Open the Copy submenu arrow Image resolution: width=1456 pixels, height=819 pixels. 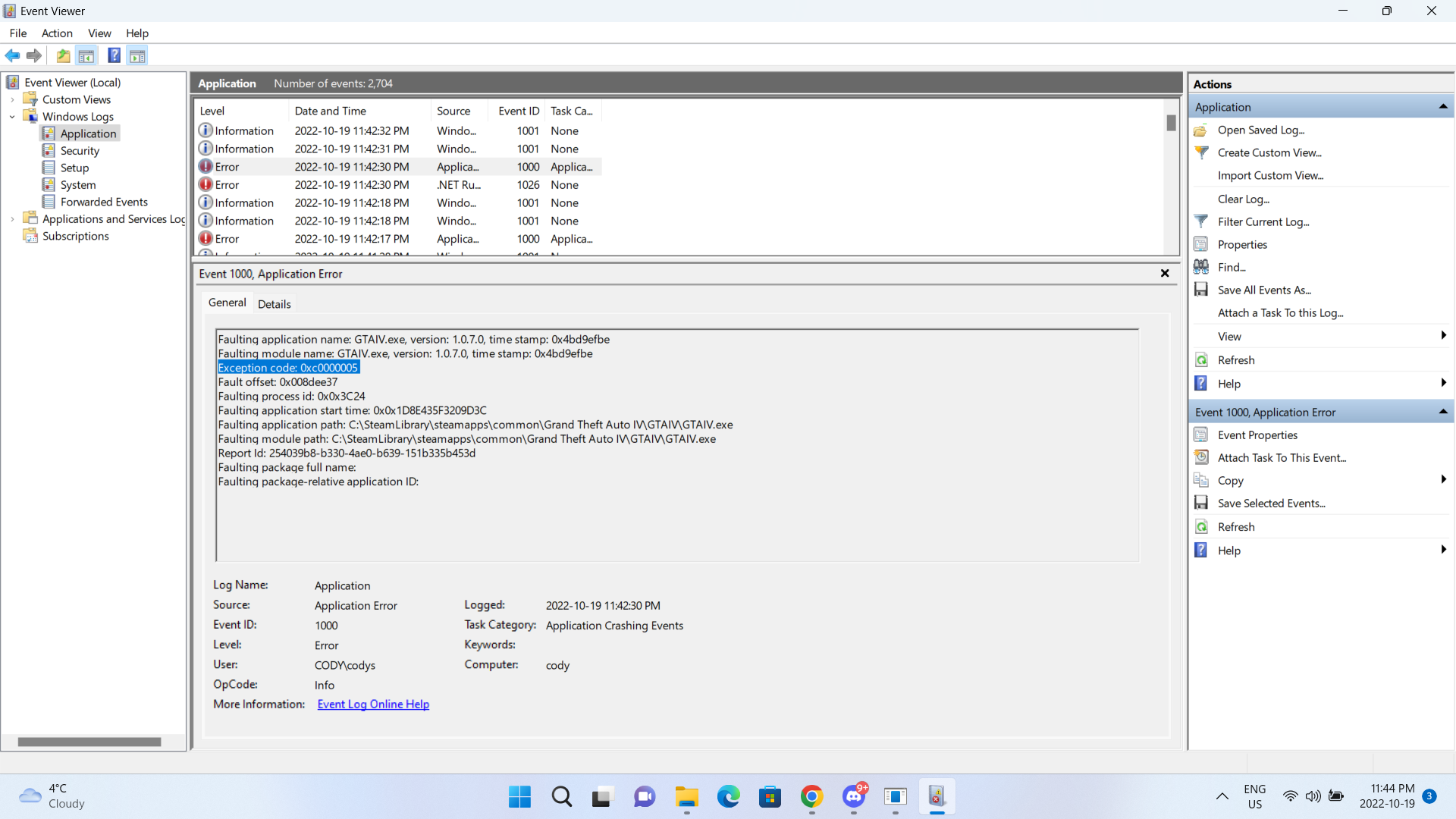[1442, 480]
